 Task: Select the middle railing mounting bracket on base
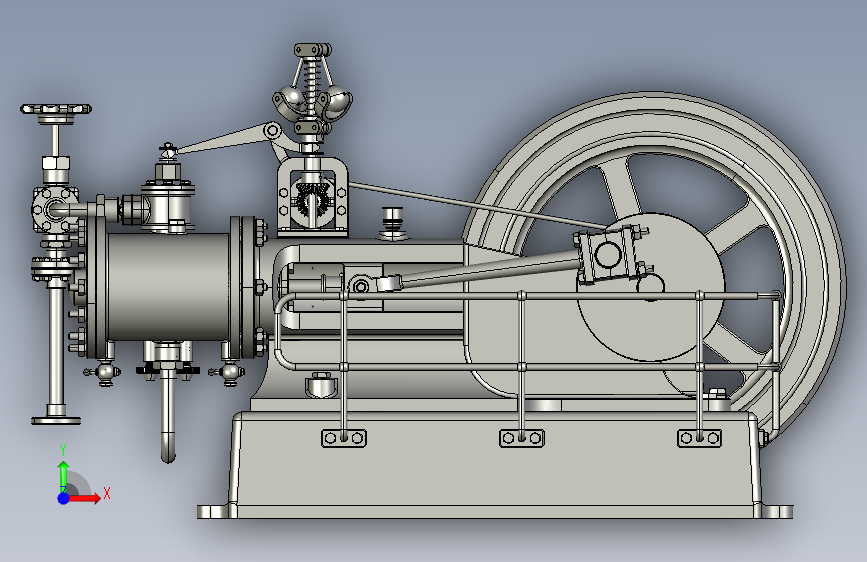pyautogui.click(x=522, y=438)
